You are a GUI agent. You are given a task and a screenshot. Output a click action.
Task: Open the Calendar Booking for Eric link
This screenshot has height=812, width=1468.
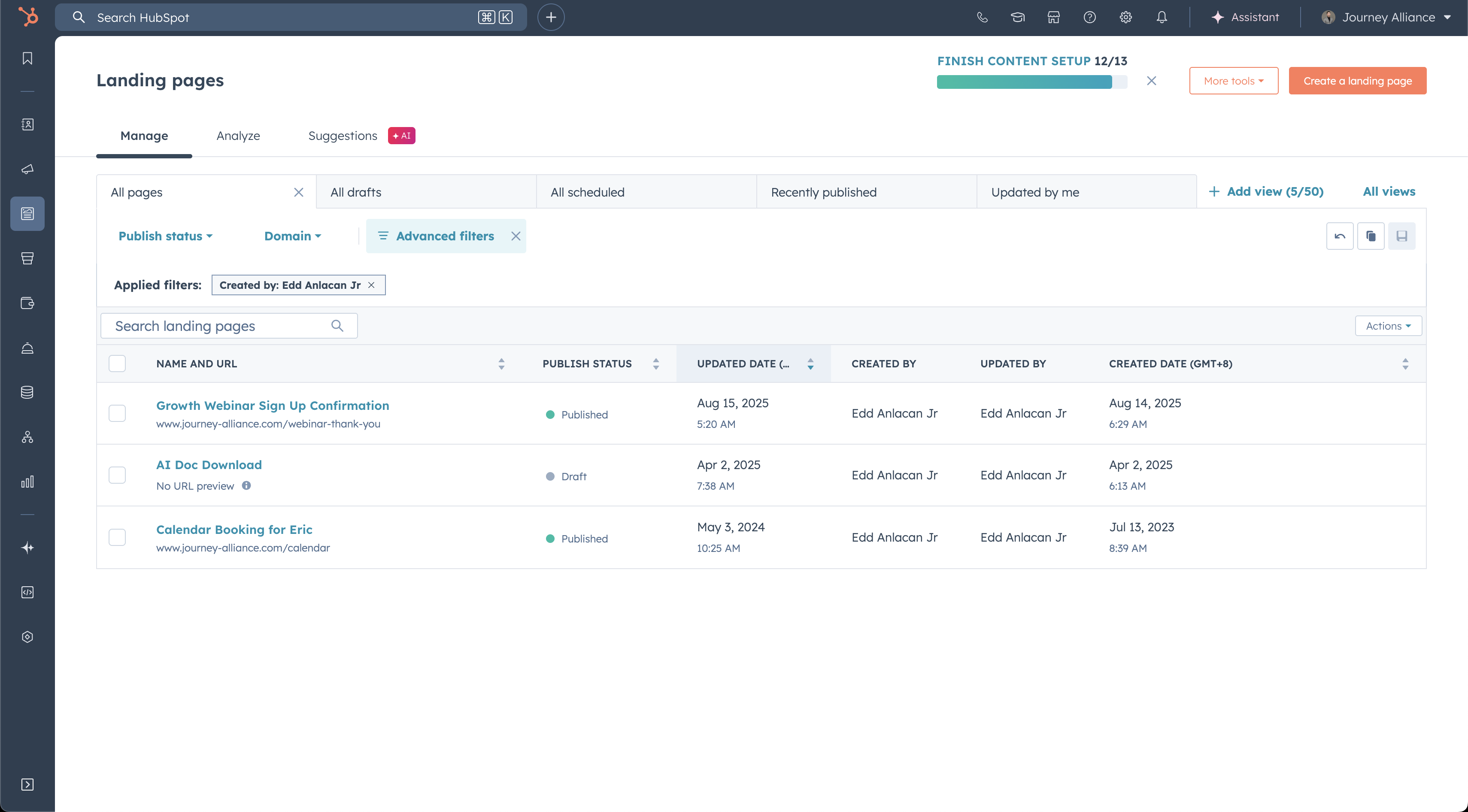[234, 529]
